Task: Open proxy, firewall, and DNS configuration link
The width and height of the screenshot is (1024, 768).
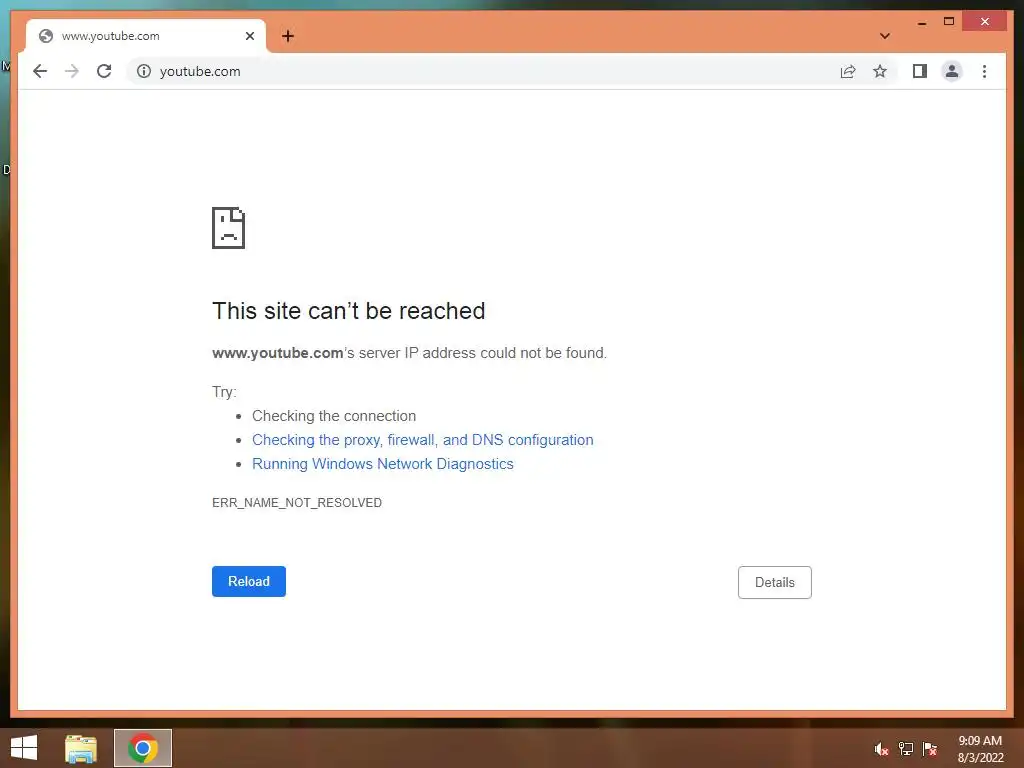Action: point(423,440)
